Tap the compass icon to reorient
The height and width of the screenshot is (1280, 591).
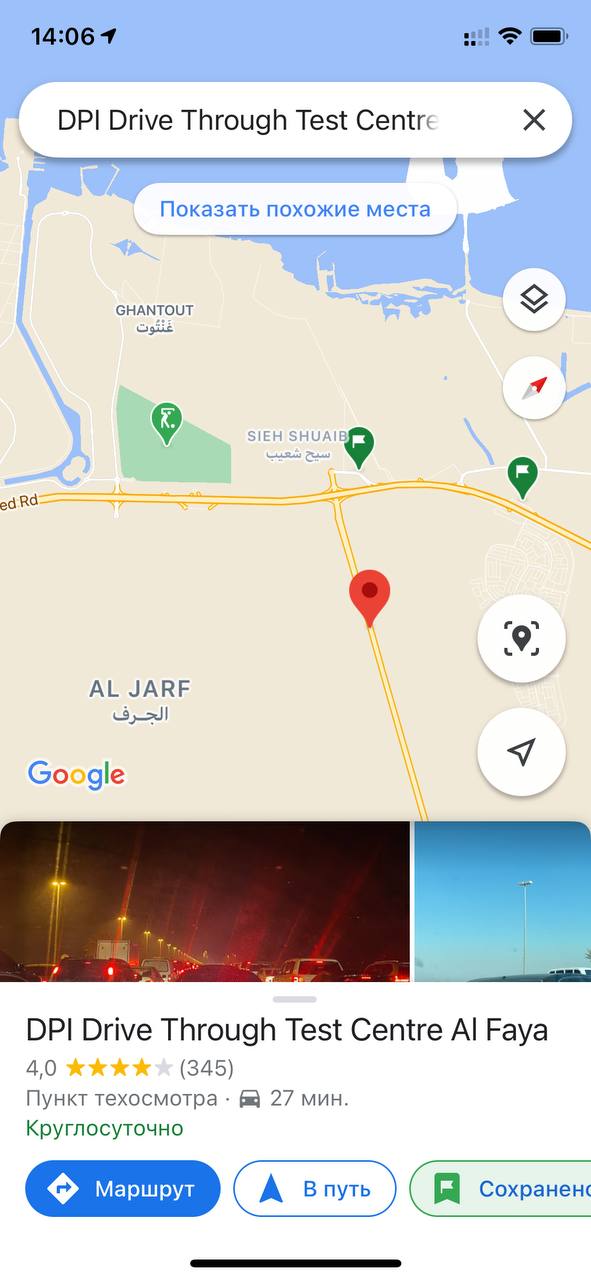pyautogui.click(x=534, y=387)
